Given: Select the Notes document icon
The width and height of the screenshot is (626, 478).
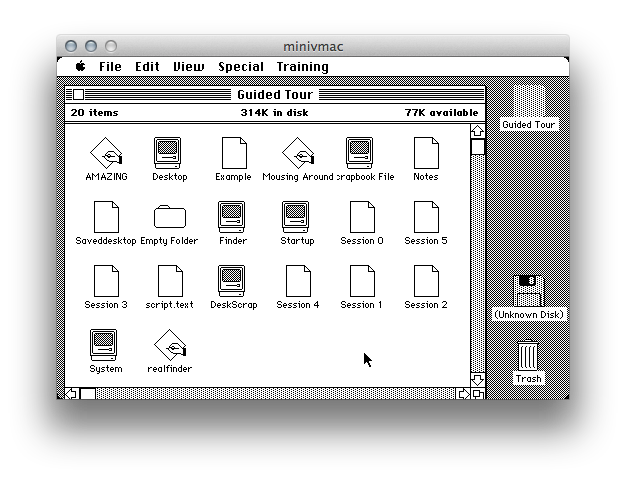Looking at the screenshot, I should pos(426,153).
